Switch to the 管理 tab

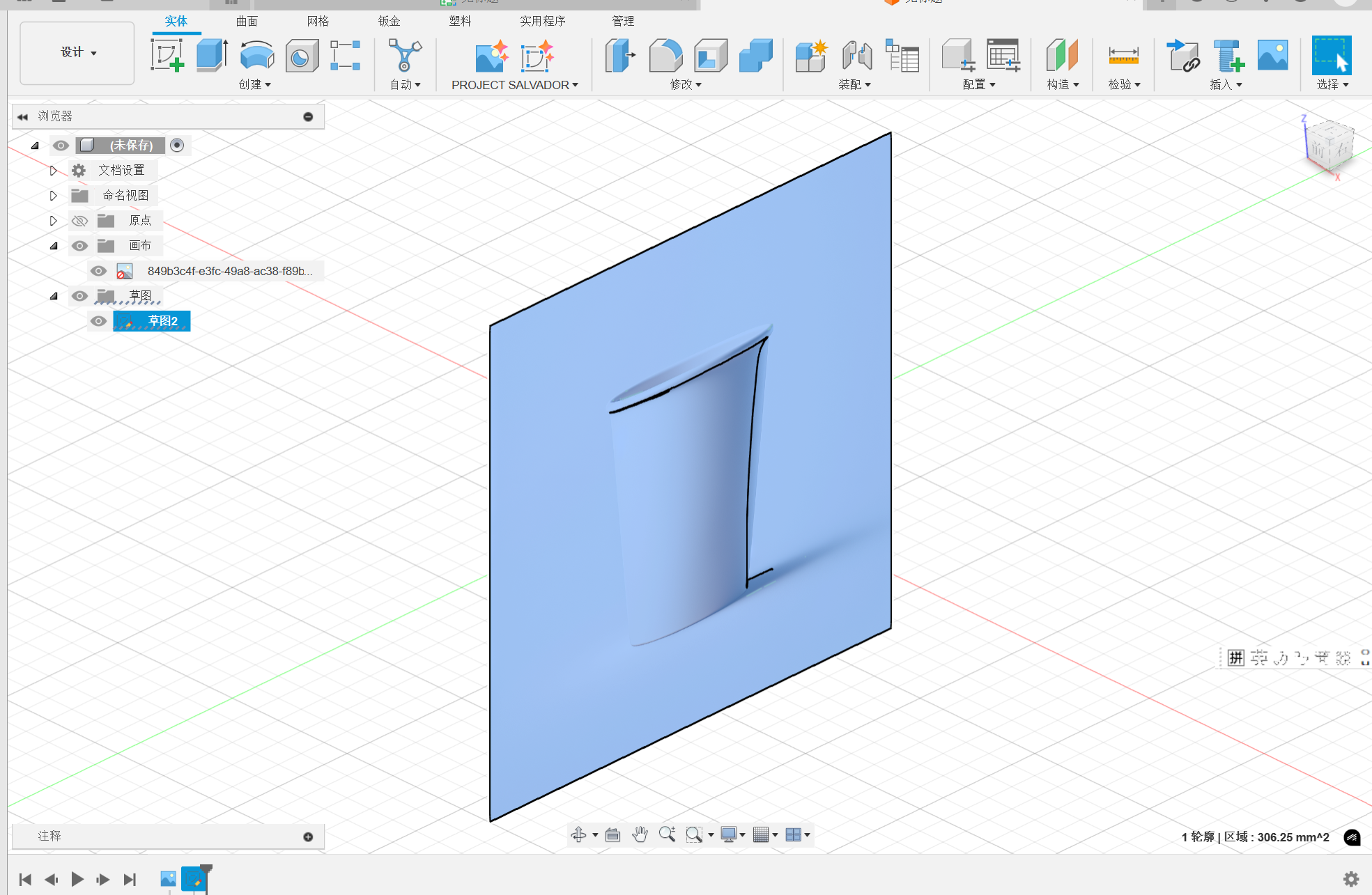click(623, 22)
